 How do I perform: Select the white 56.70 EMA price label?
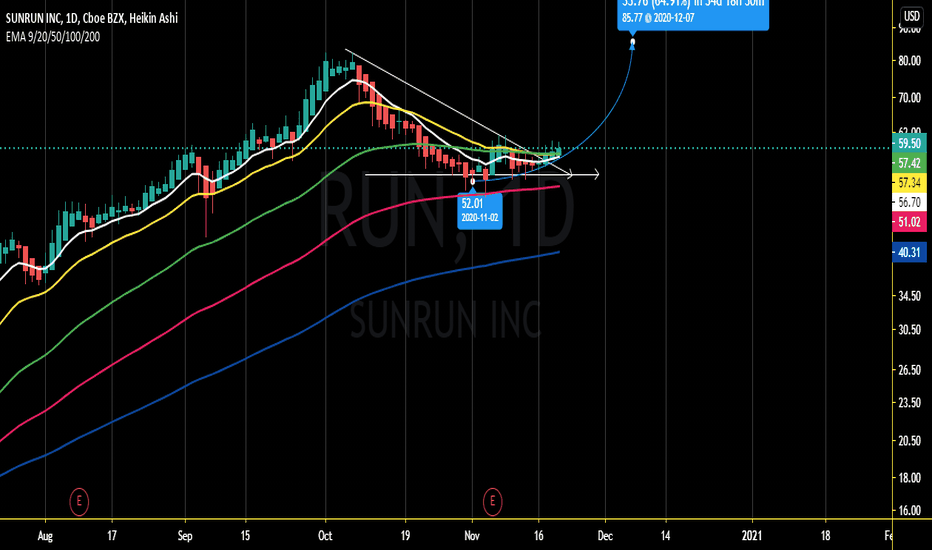(x=909, y=203)
